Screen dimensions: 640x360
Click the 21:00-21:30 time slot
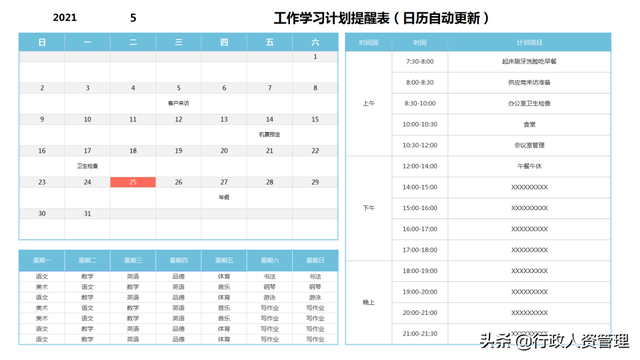420,333
